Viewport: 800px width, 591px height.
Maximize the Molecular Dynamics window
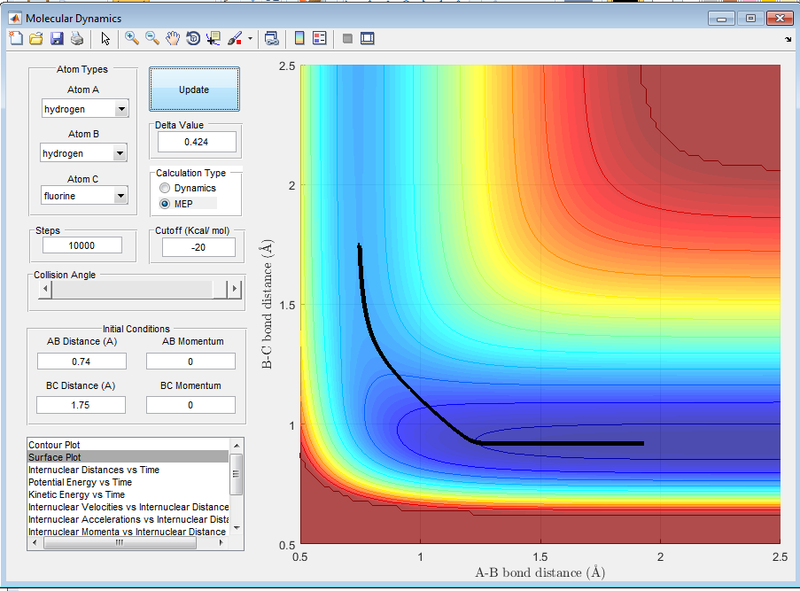pos(751,18)
